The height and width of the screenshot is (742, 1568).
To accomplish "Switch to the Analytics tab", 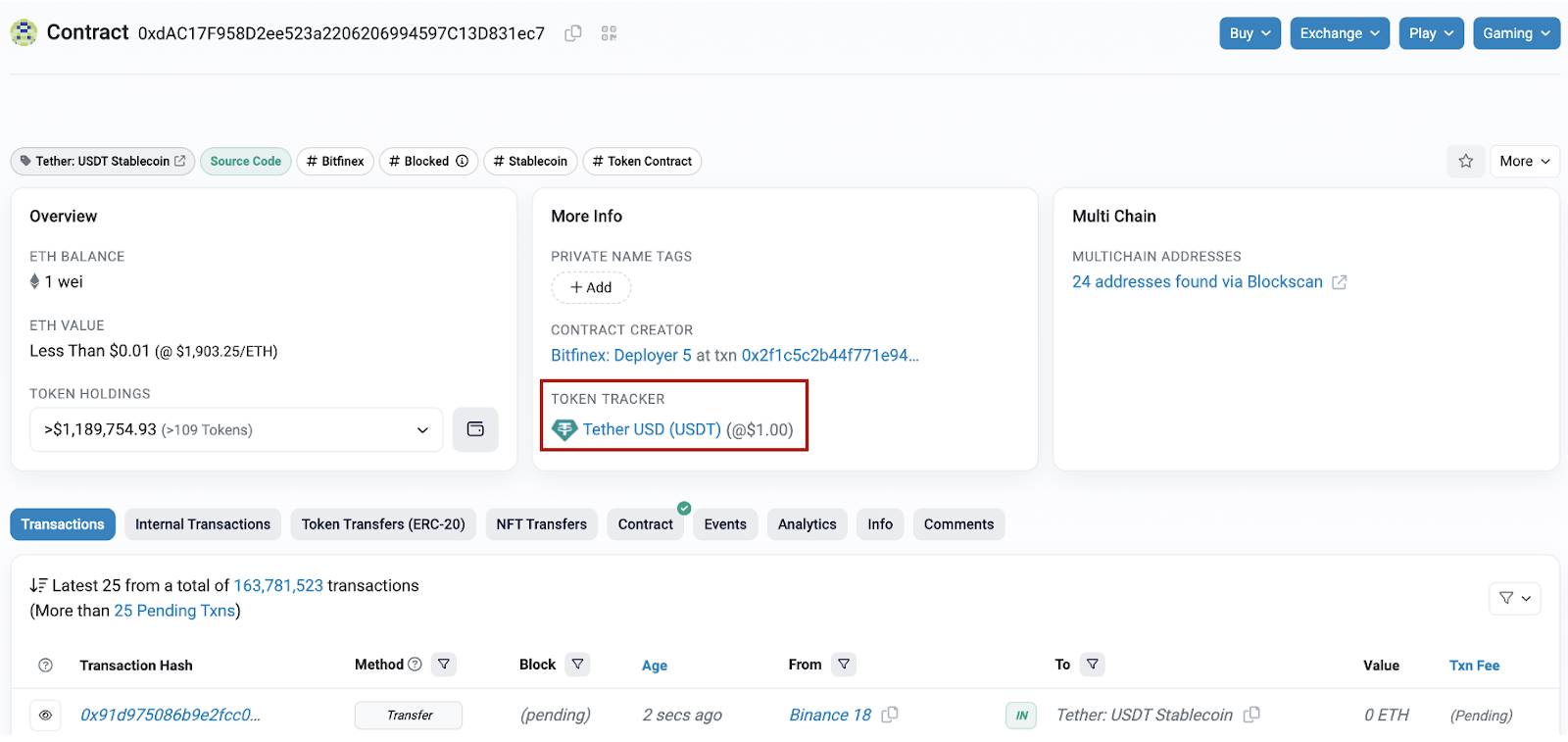I will (808, 524).
